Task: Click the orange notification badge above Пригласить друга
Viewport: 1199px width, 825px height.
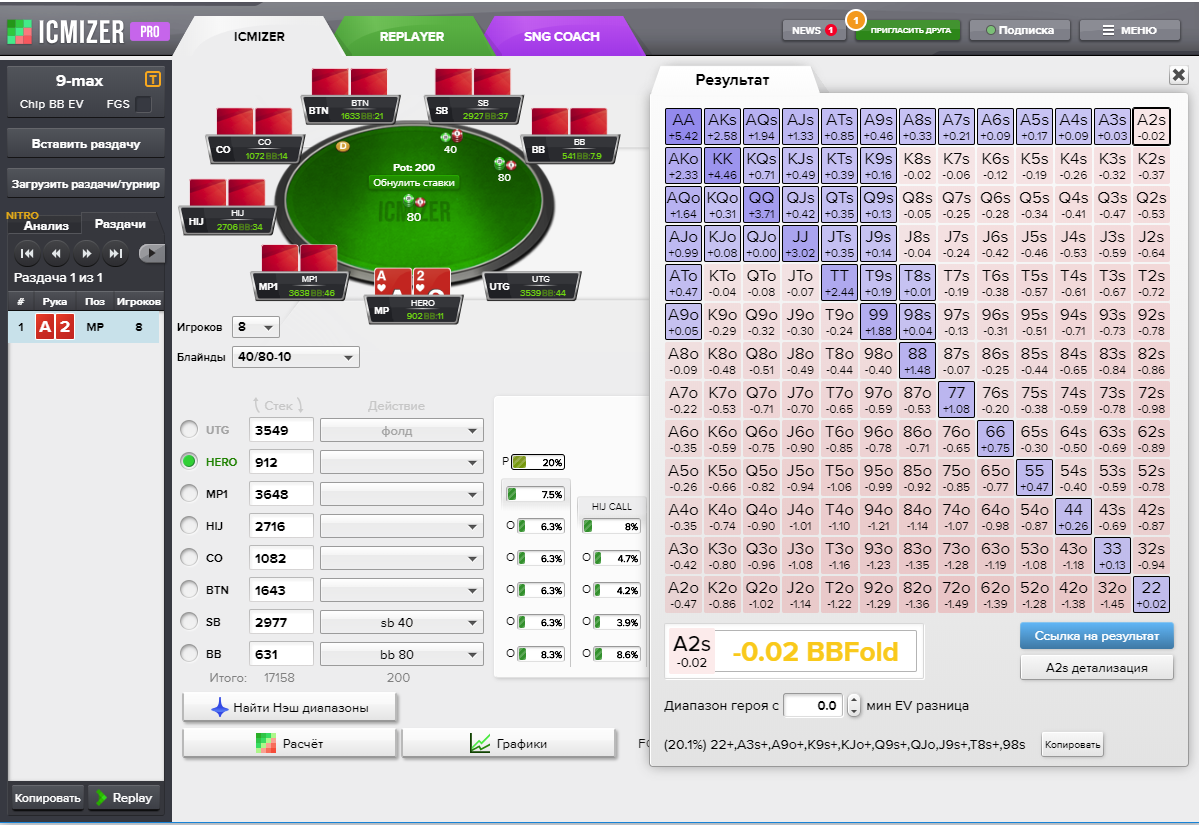Action: [856, 20]
